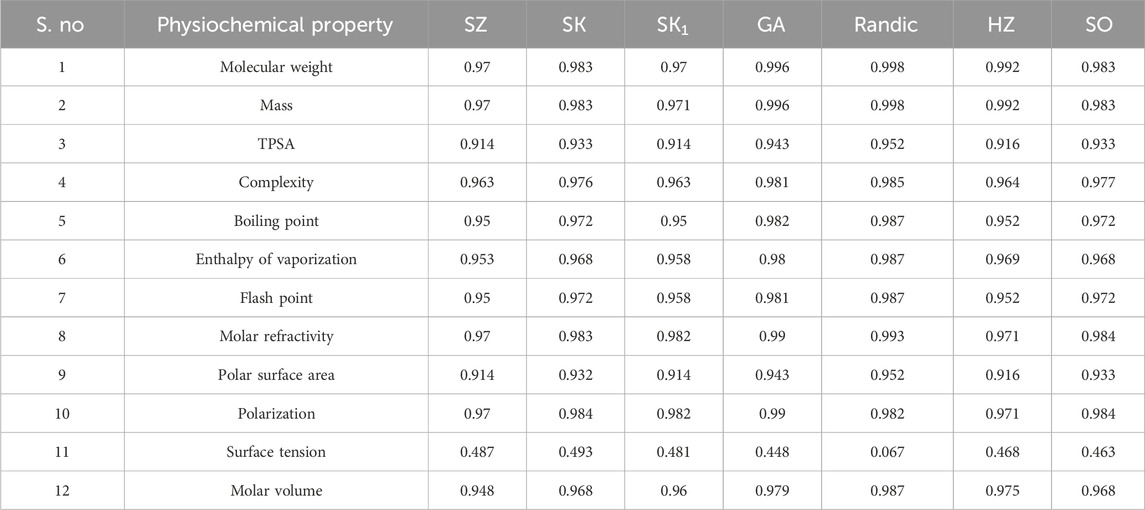
Task: Select the "Boiling point" row label
Action: pyautogui.click(x=276, y=221)
